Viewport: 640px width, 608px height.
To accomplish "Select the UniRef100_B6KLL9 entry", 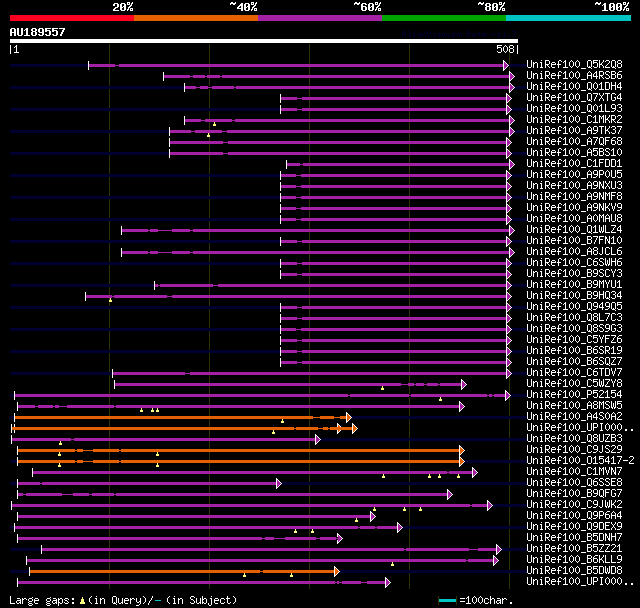I will pos(574,560).
